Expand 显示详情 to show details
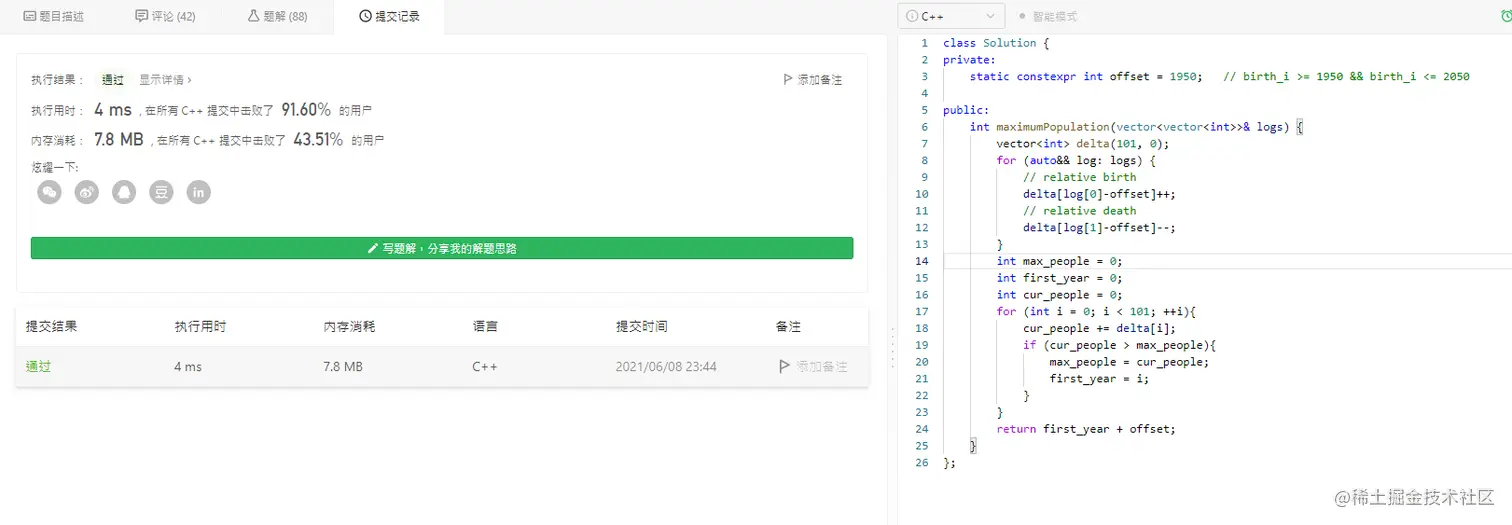Image resolution: width=1512 pixels, height=525 pixels. point(166,80)
